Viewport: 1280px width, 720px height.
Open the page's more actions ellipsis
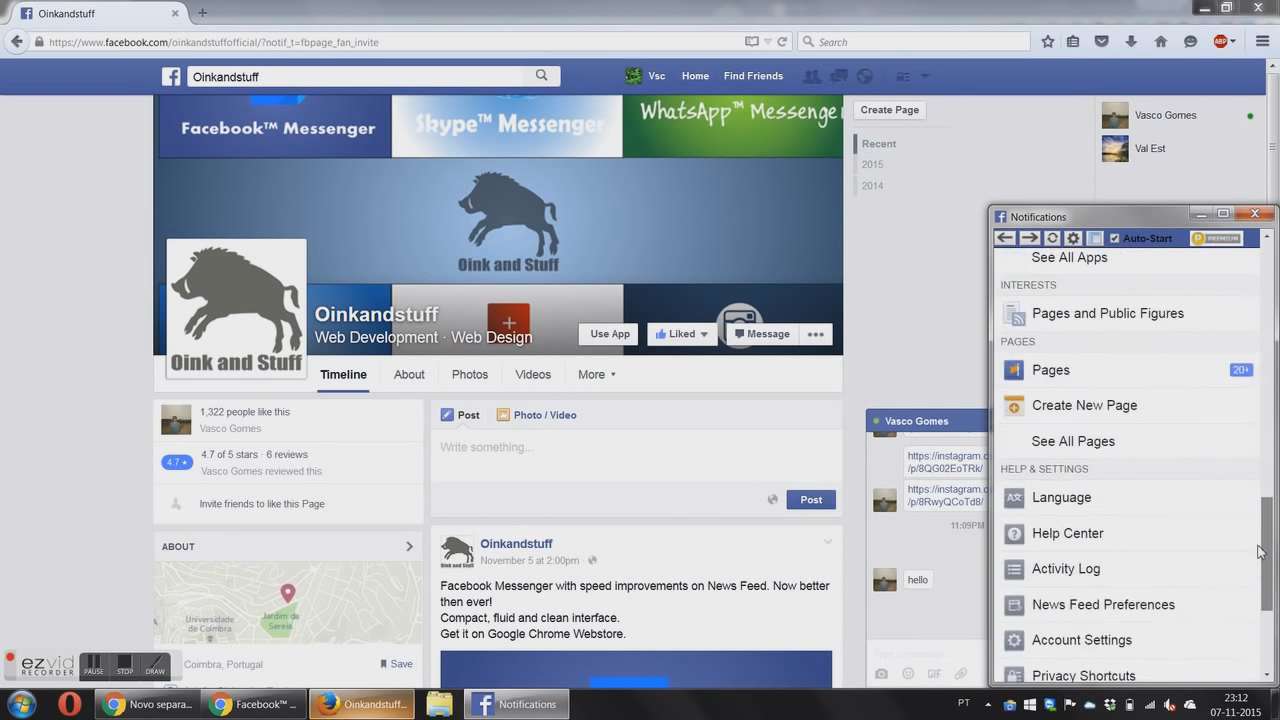coord(816,334)
